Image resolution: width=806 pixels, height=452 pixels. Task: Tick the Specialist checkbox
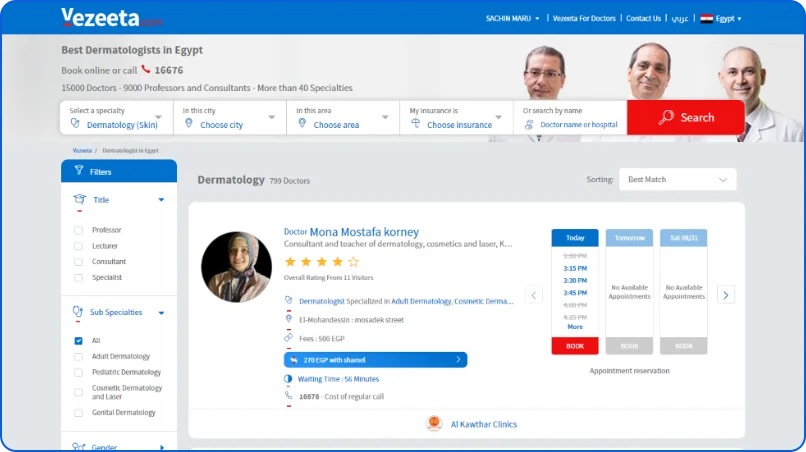pos(78,278)
